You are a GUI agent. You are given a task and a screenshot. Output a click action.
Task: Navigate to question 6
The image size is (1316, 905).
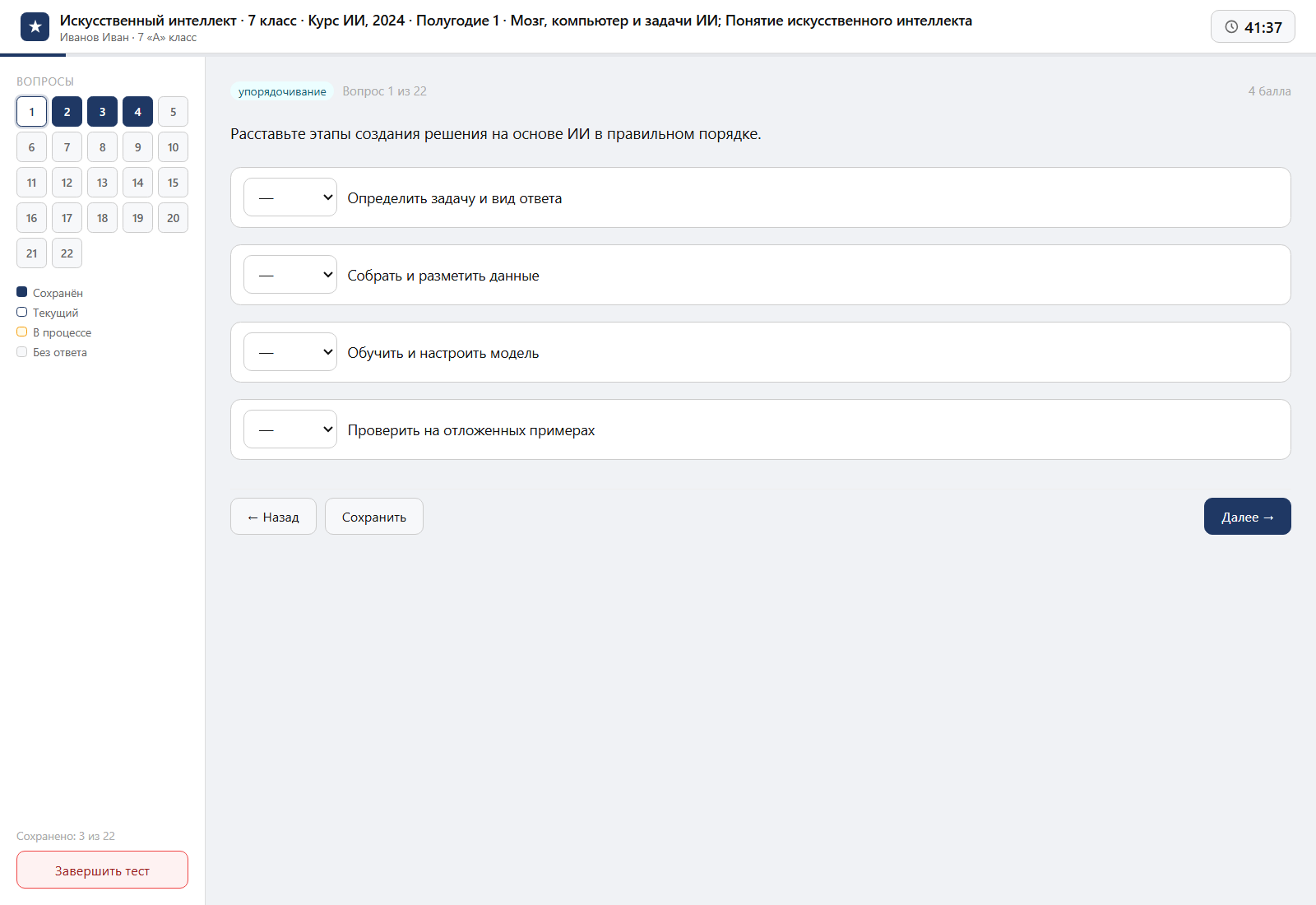click(31, 147)
